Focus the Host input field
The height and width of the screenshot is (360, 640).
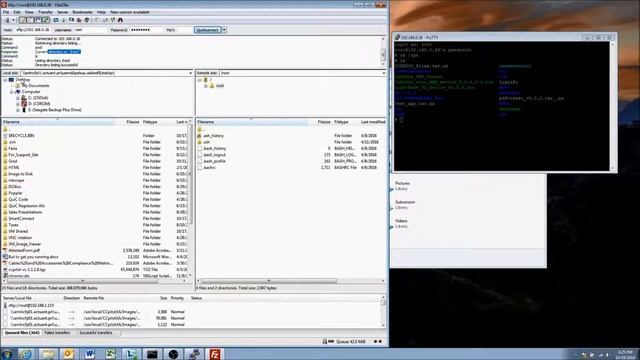[x=33, y=30]
